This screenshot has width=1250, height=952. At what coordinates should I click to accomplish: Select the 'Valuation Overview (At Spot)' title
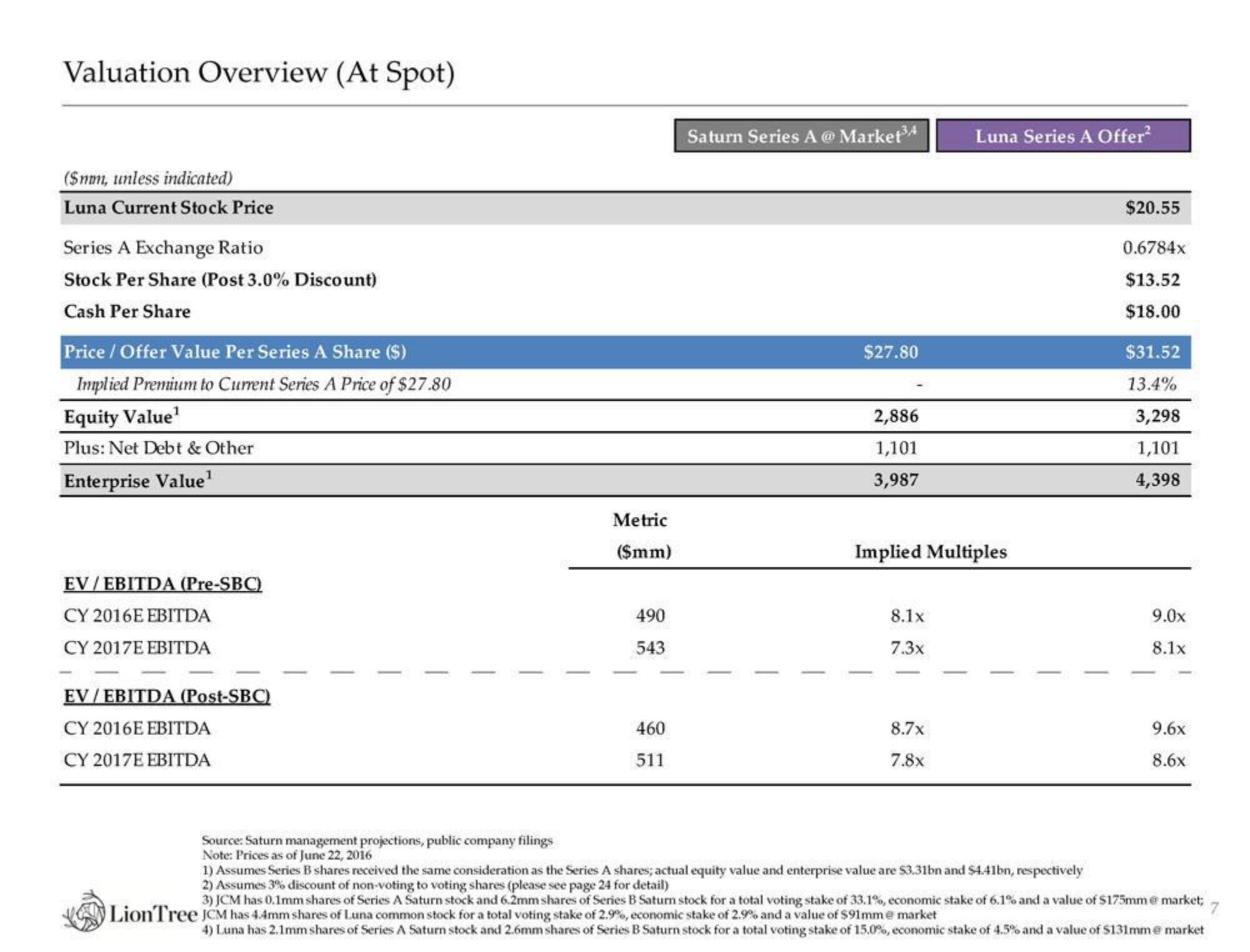(x=259, y=73)
